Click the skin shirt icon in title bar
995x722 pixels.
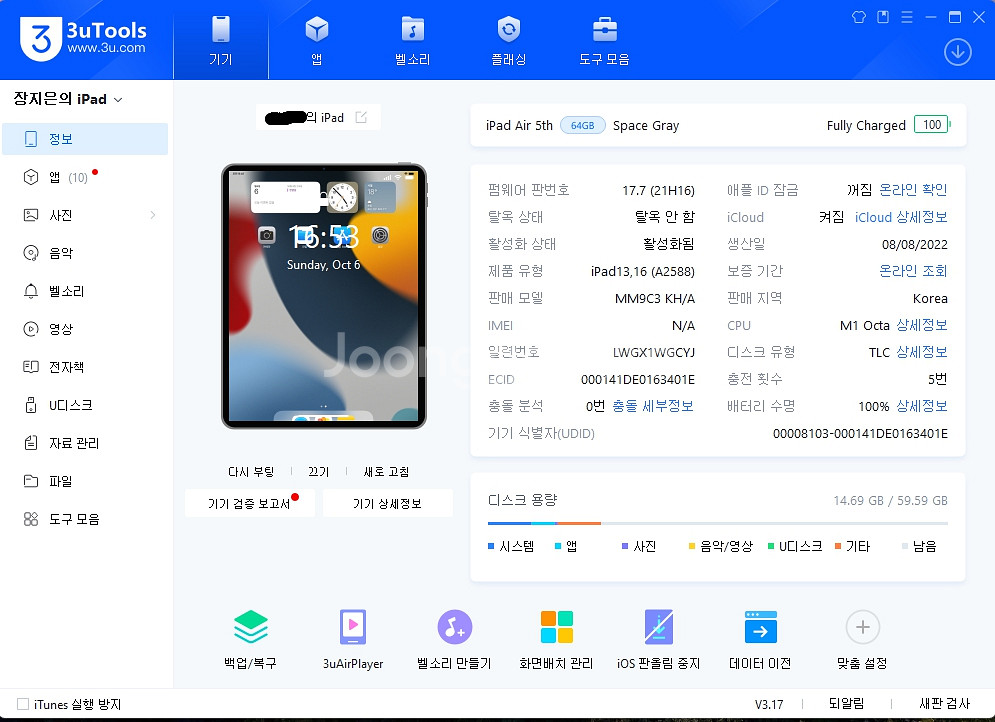point(859,17)
